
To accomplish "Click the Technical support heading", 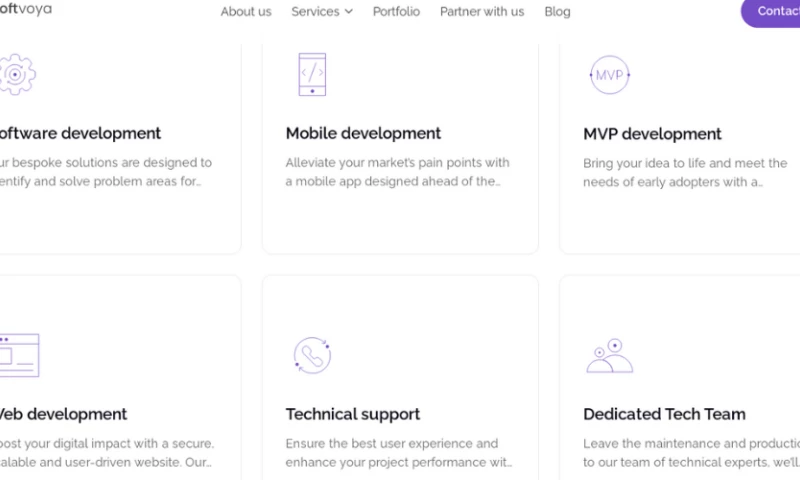I will [353, 414].
